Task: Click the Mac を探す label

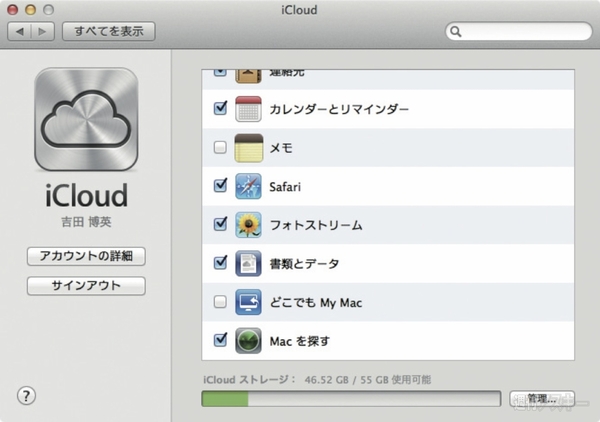Action: pyautogui.click(x=300, y=341)
